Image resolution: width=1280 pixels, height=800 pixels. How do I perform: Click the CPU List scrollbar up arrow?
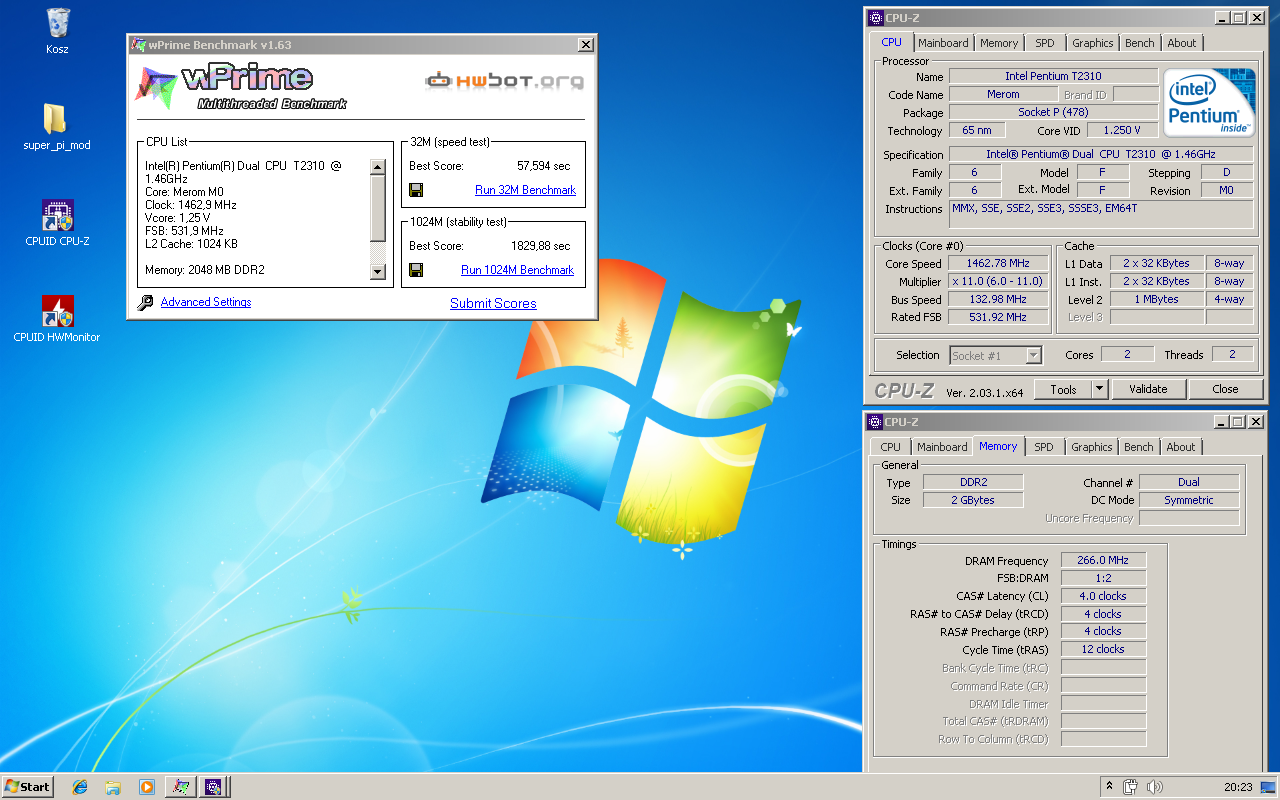point(377,167)
